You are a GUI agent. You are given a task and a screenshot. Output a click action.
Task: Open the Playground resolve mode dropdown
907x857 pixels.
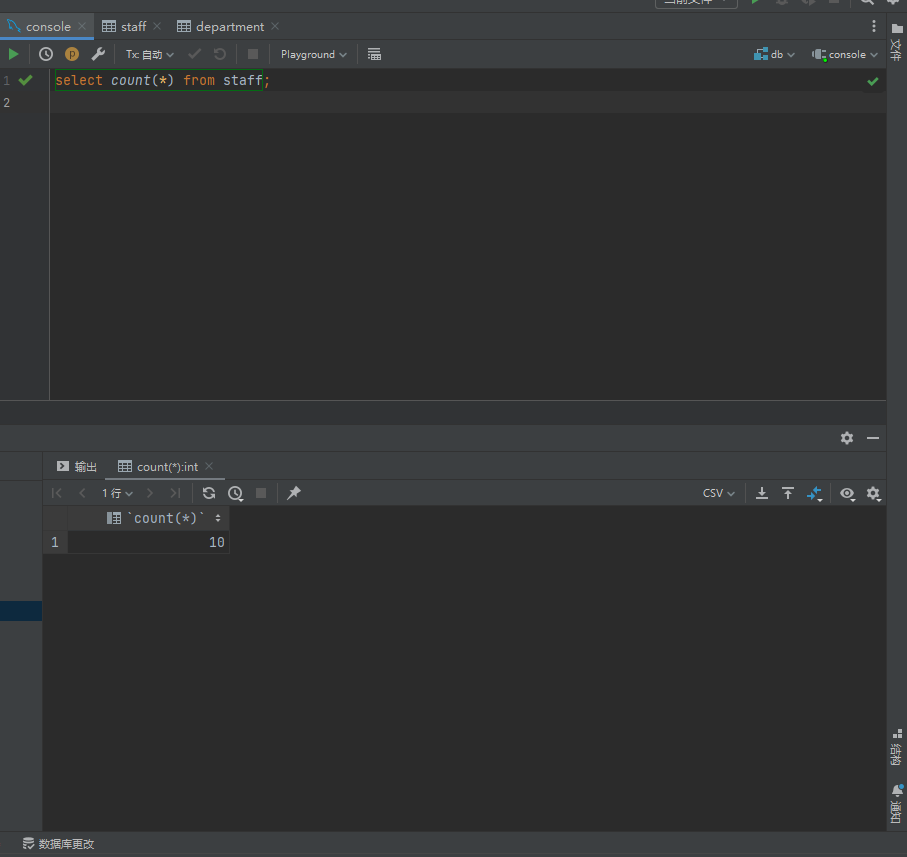tap(314, 54)
